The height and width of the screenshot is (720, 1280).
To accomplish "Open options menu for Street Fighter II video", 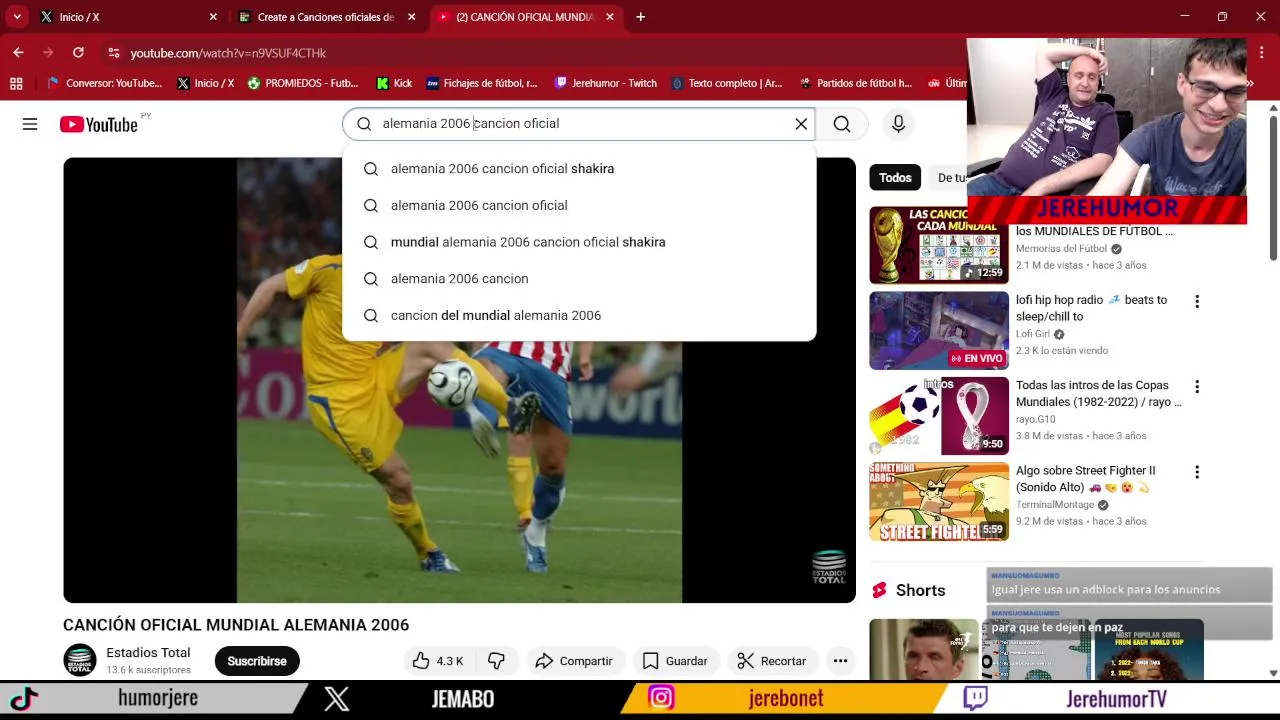I will 1196,472.
